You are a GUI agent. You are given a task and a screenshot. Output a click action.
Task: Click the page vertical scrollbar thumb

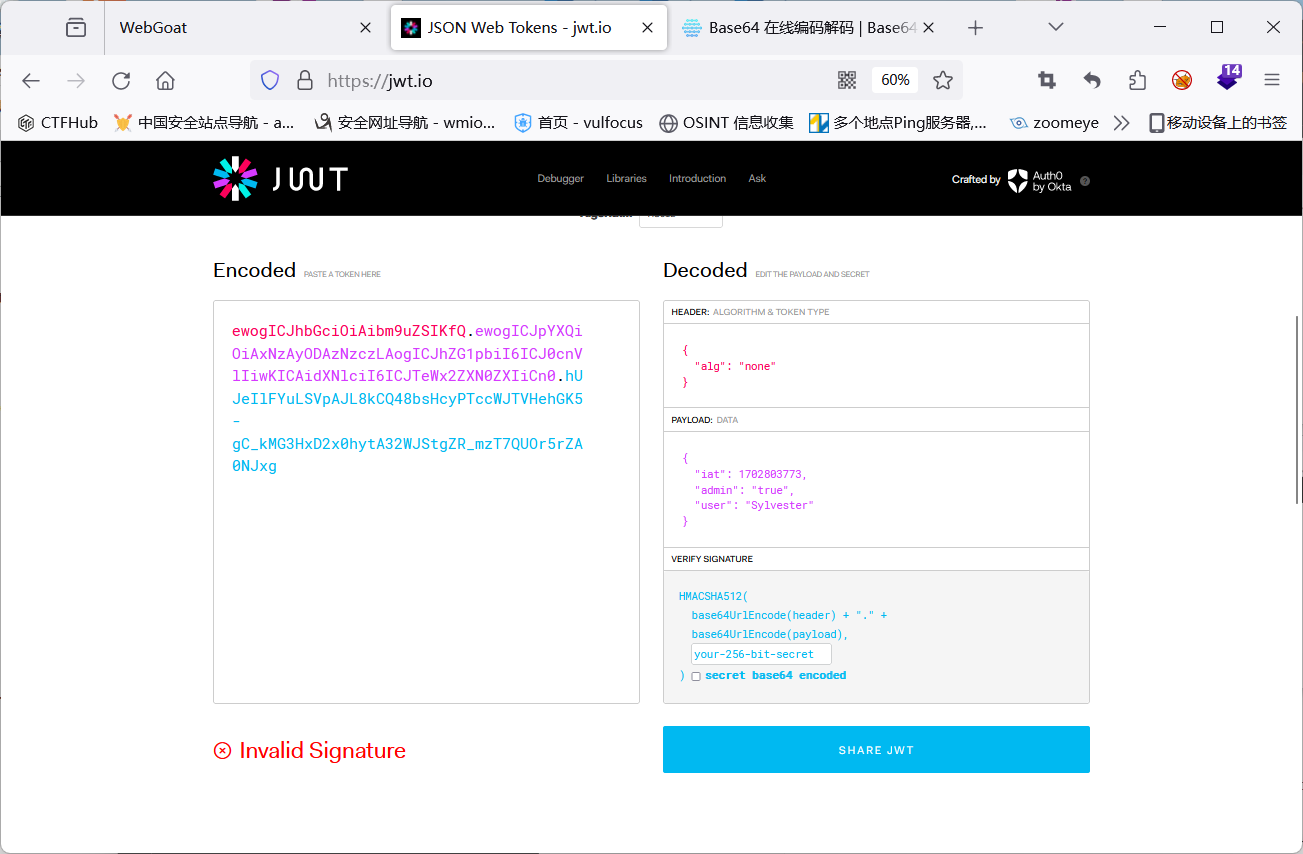(x=1297, y=409)
